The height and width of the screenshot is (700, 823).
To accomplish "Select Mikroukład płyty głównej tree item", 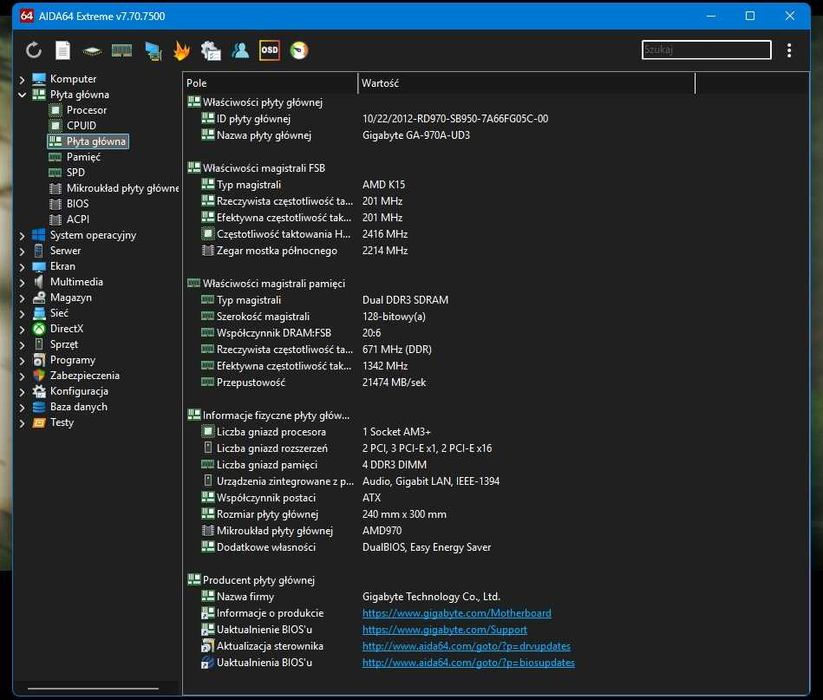I will [x=122, y=188].
